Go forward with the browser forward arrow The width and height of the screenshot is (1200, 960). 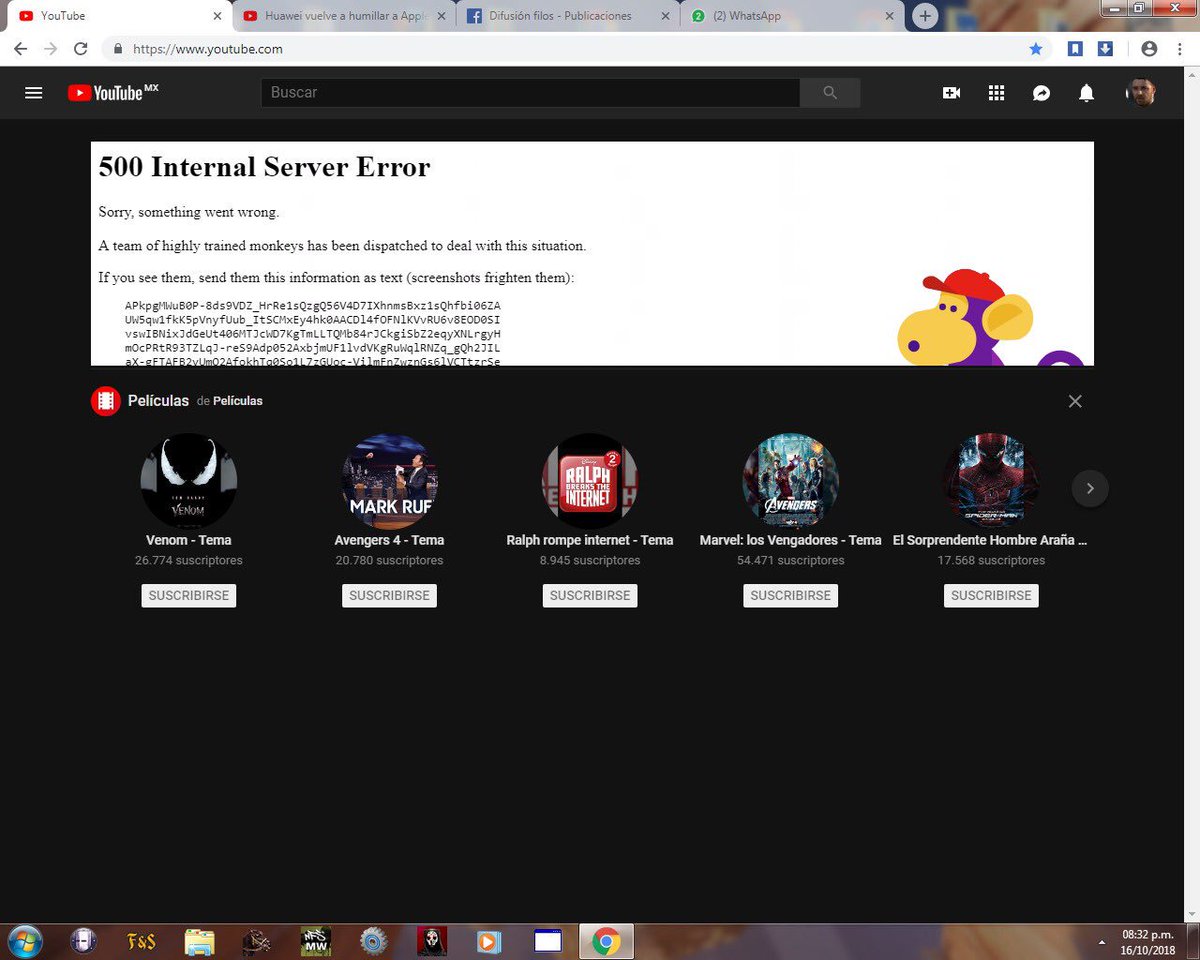pos(50,48)
